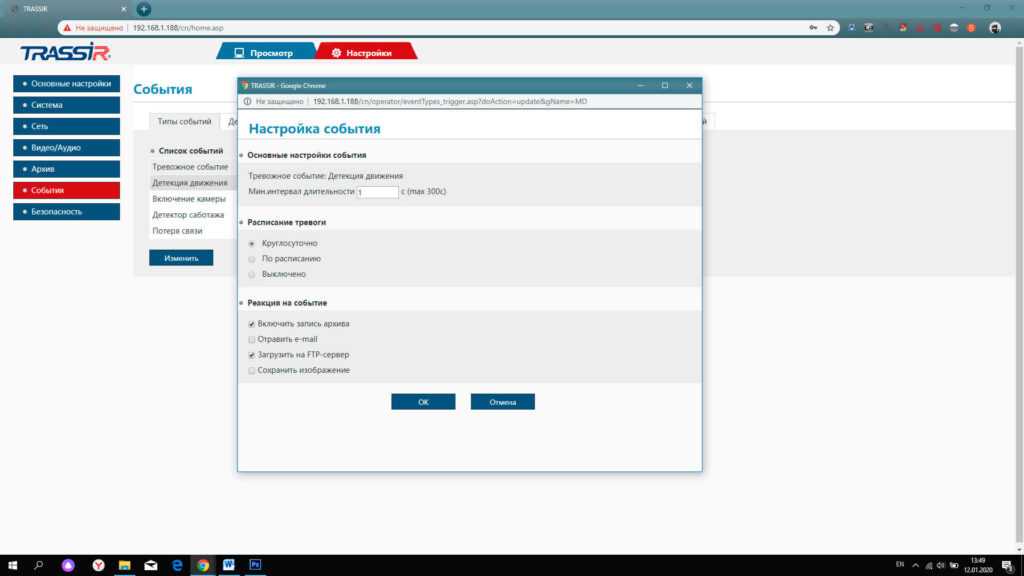This screenshot has height=576, width=1024.
Task: Enable the Отправить e-mail checkbox
Action: pos(252,339)
